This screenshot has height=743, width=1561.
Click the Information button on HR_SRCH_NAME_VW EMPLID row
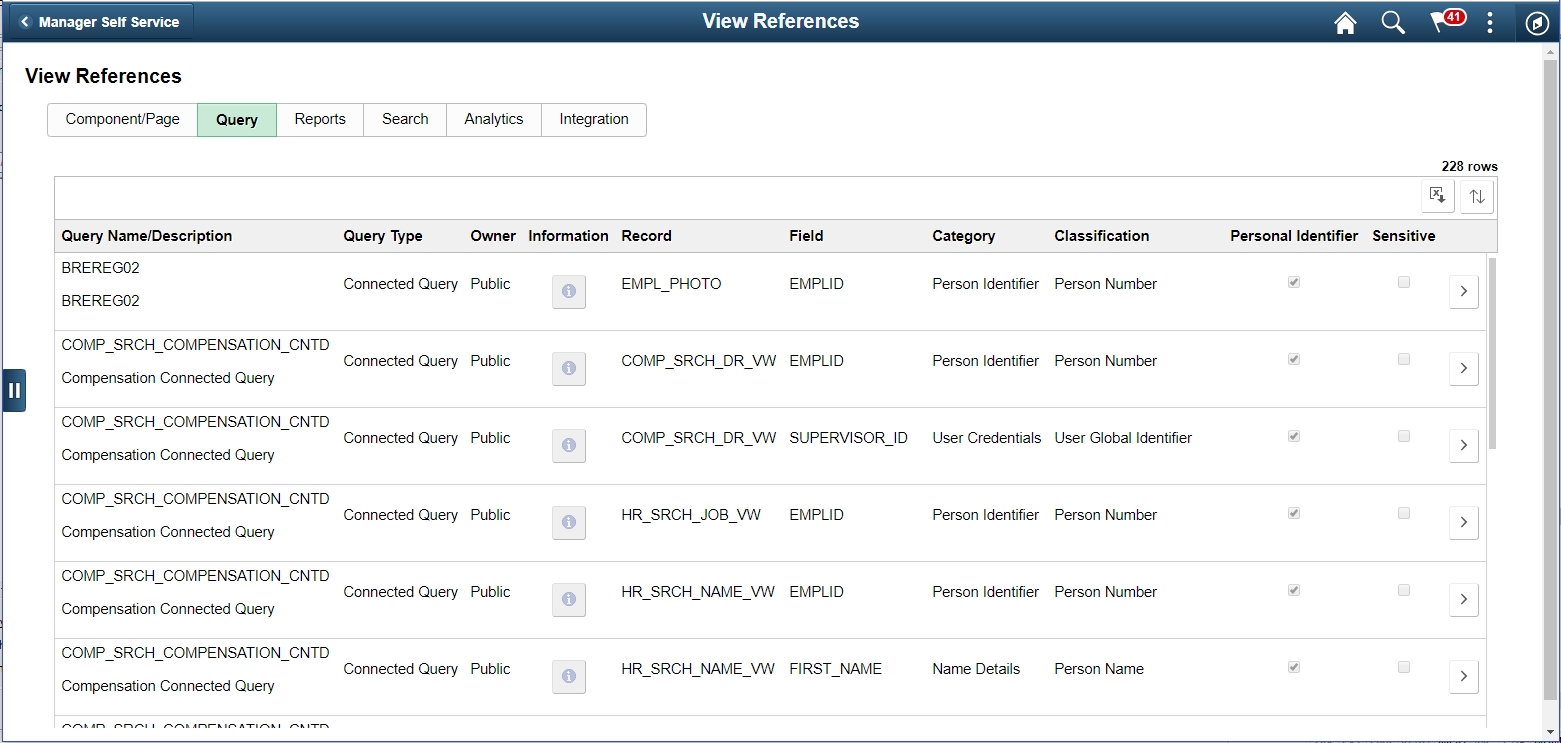click(568, 599)
